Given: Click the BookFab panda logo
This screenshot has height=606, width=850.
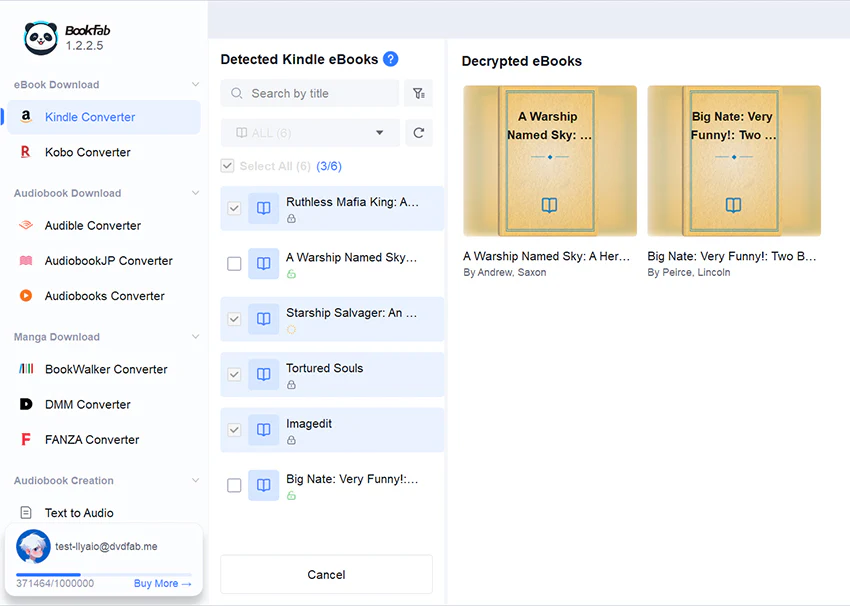Looking at the screenshot, I should coord(41,38).
